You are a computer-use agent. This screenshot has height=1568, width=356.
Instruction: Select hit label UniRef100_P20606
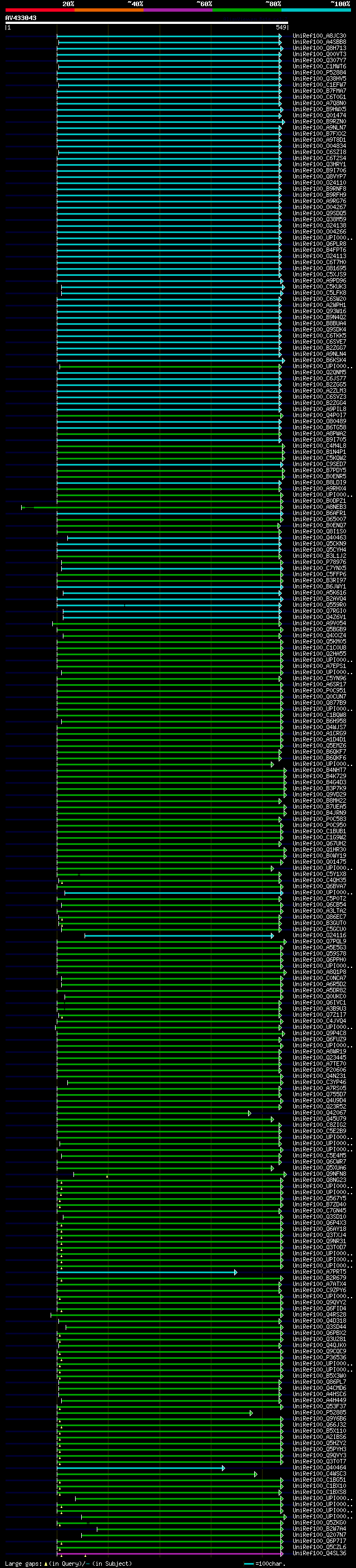click(319, 1070)
